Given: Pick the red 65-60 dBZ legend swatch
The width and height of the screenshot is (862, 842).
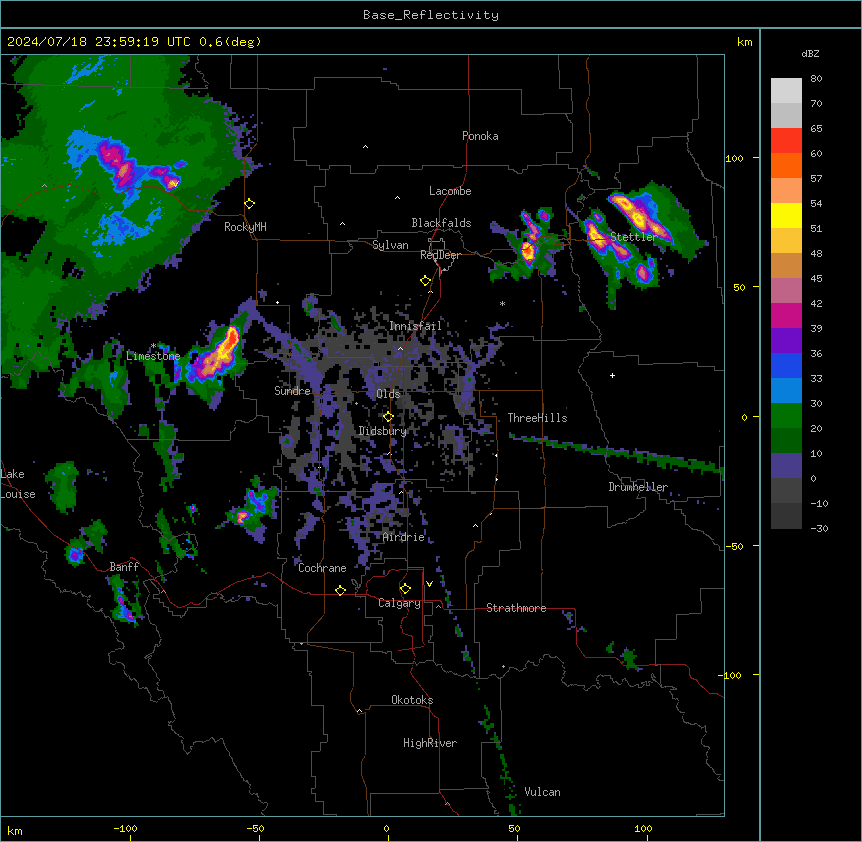Looking at the screenshot, I should point(786,141).
